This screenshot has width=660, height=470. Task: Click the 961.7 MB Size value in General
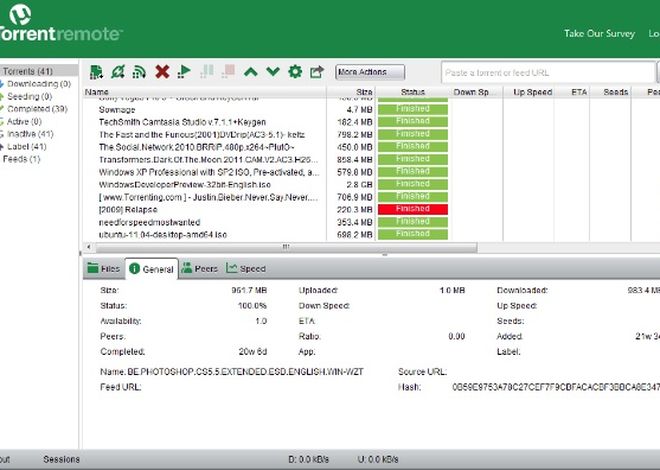[249, 290]
